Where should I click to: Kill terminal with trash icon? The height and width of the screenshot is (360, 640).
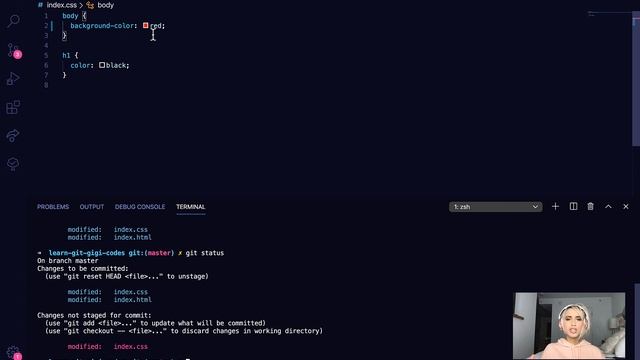591,207
